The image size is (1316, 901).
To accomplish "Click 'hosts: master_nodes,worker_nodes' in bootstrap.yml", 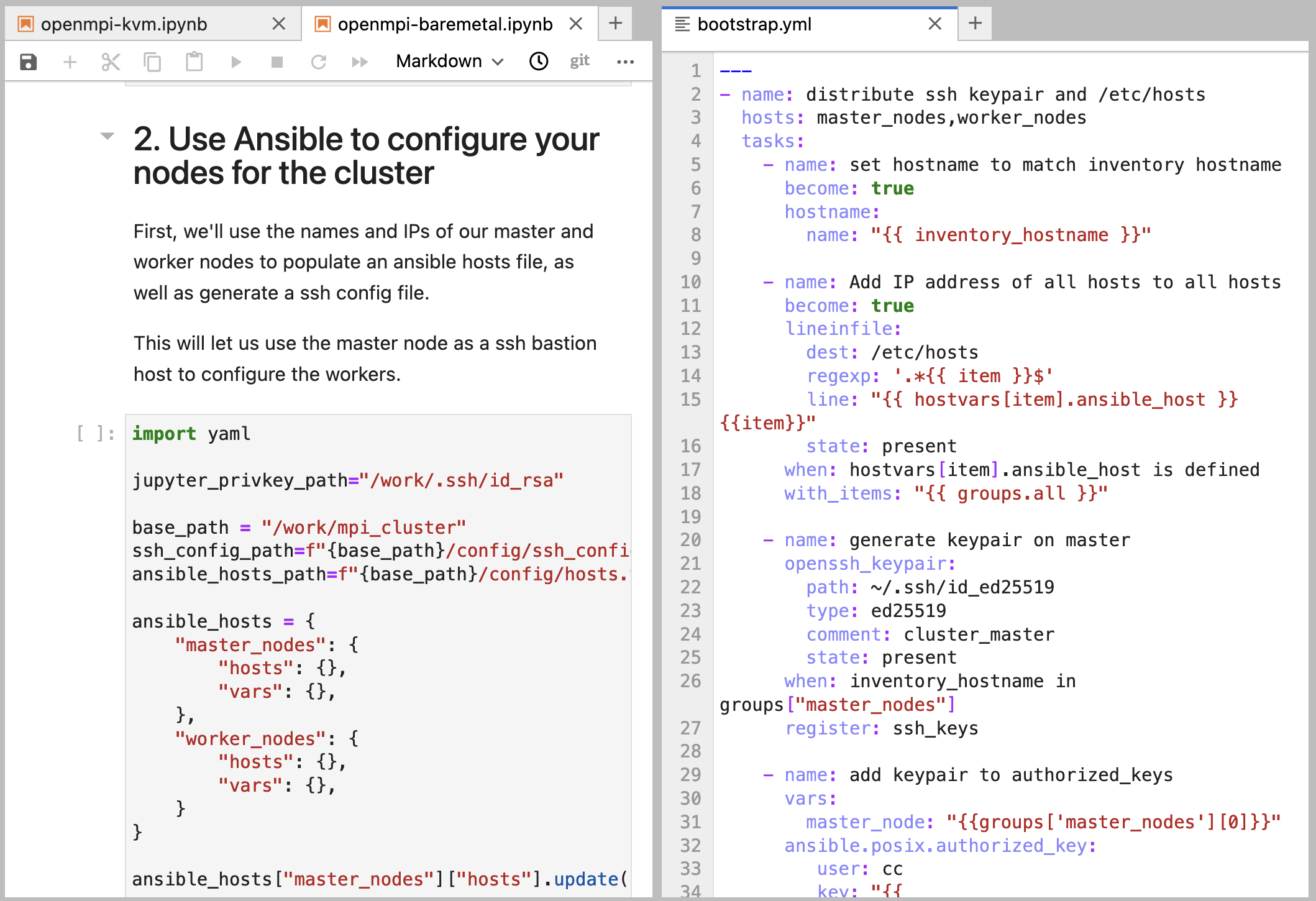I will (914, 117).
